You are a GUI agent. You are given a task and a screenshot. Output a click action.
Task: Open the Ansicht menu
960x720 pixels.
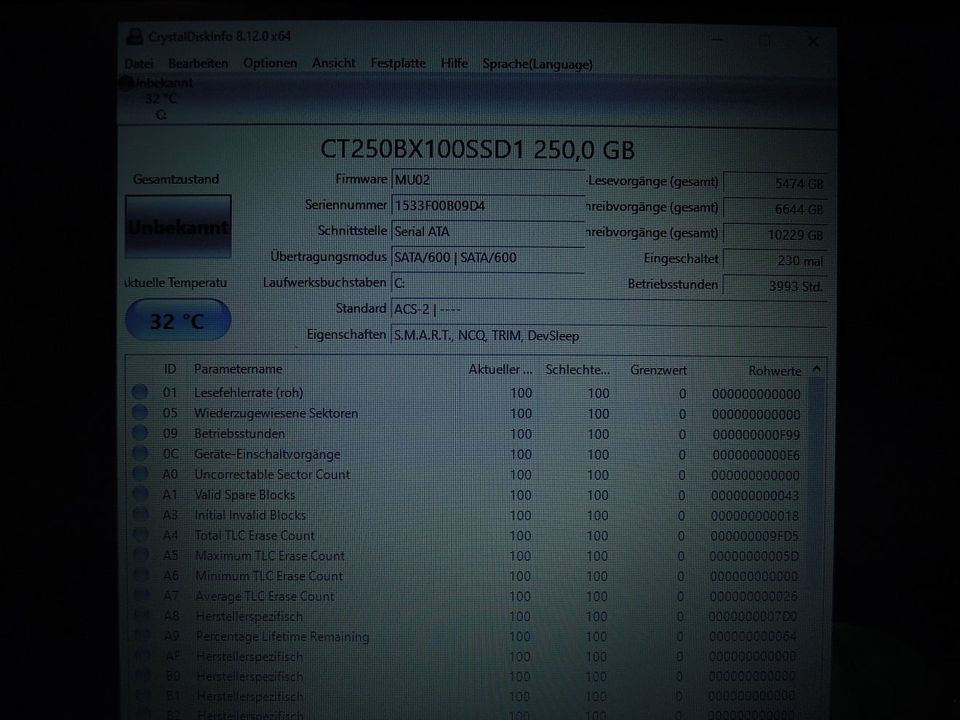pyautogui.click(x=334, y=63)
